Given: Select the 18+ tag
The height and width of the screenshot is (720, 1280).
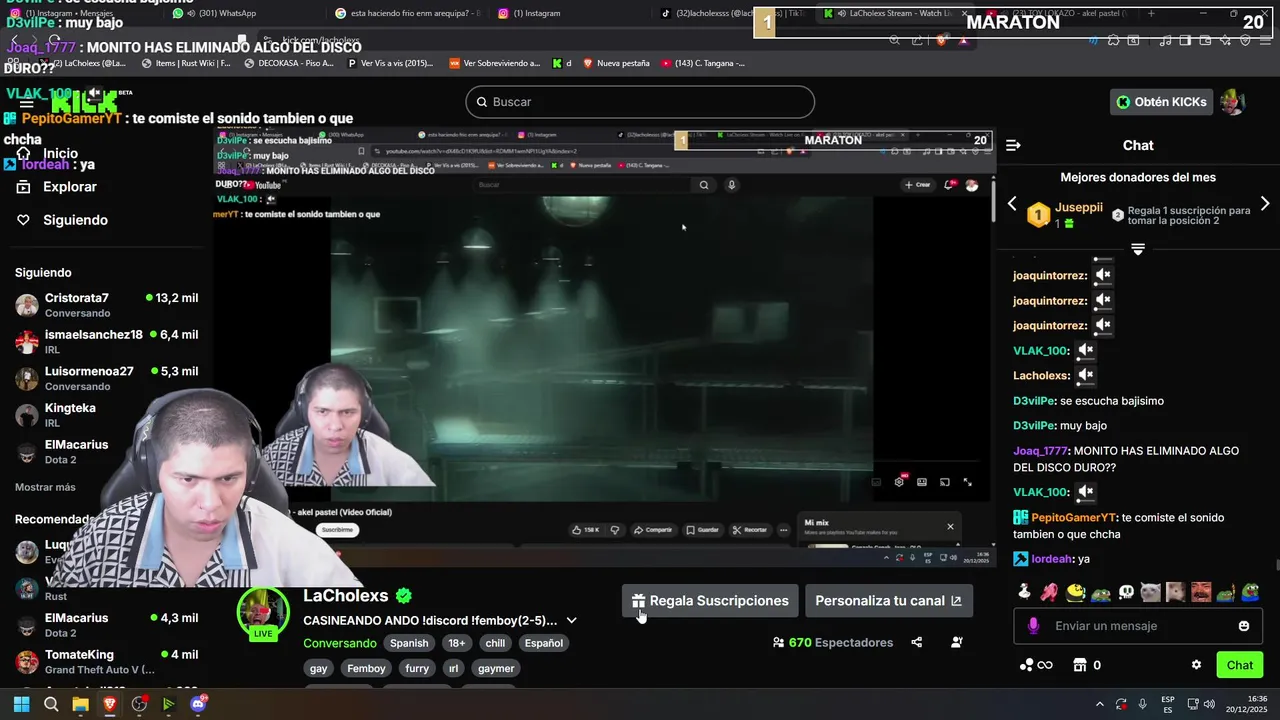Looking at the screenshot, I should coord(457,643).
